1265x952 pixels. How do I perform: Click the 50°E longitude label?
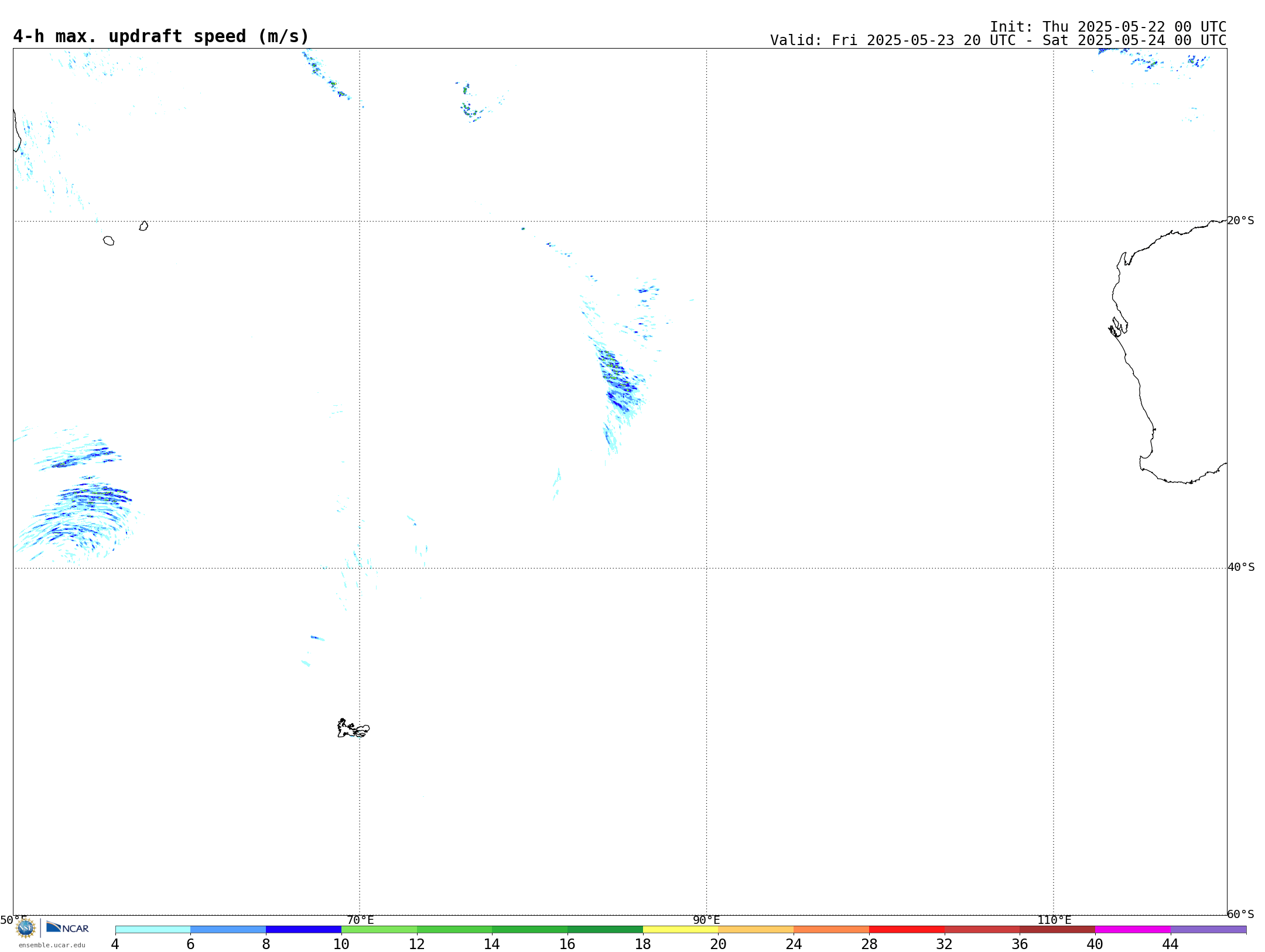13,920
